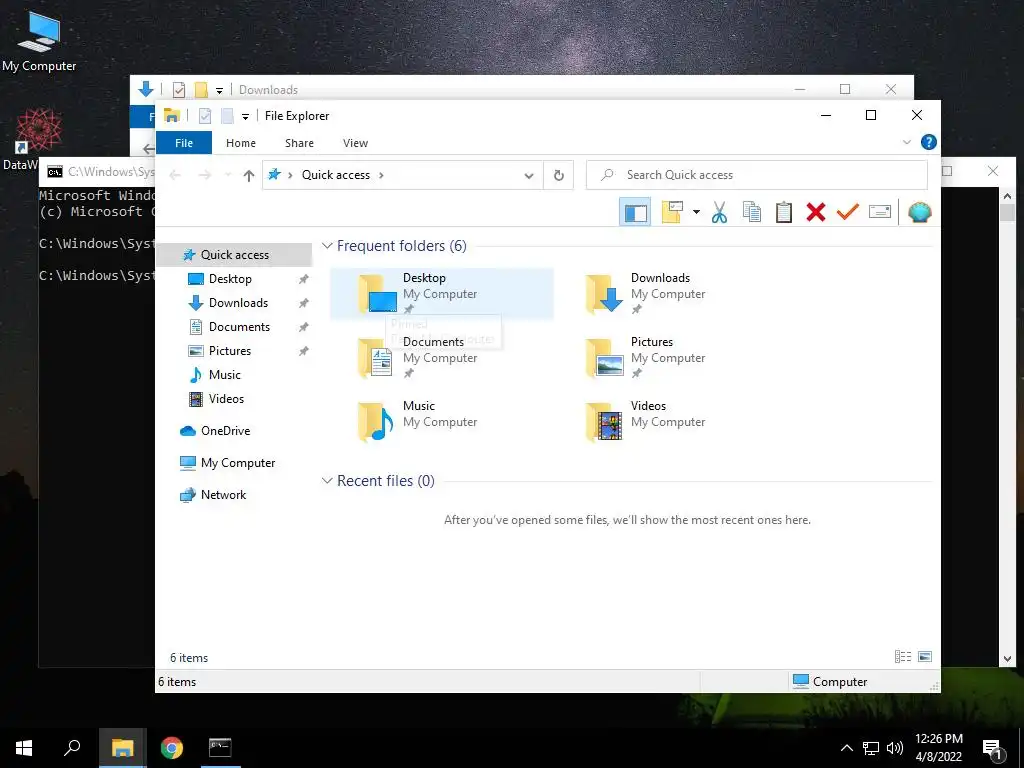This screenshot has width=1024, height=768.
Task: Collapse the Frequent folders group
Action: pyautogui.click(x=327, y=246)
